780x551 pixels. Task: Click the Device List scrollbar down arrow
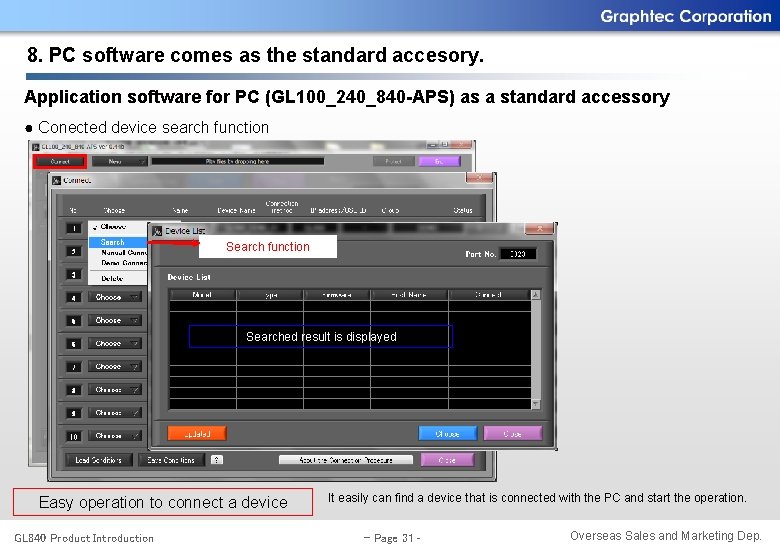[536, 404]
